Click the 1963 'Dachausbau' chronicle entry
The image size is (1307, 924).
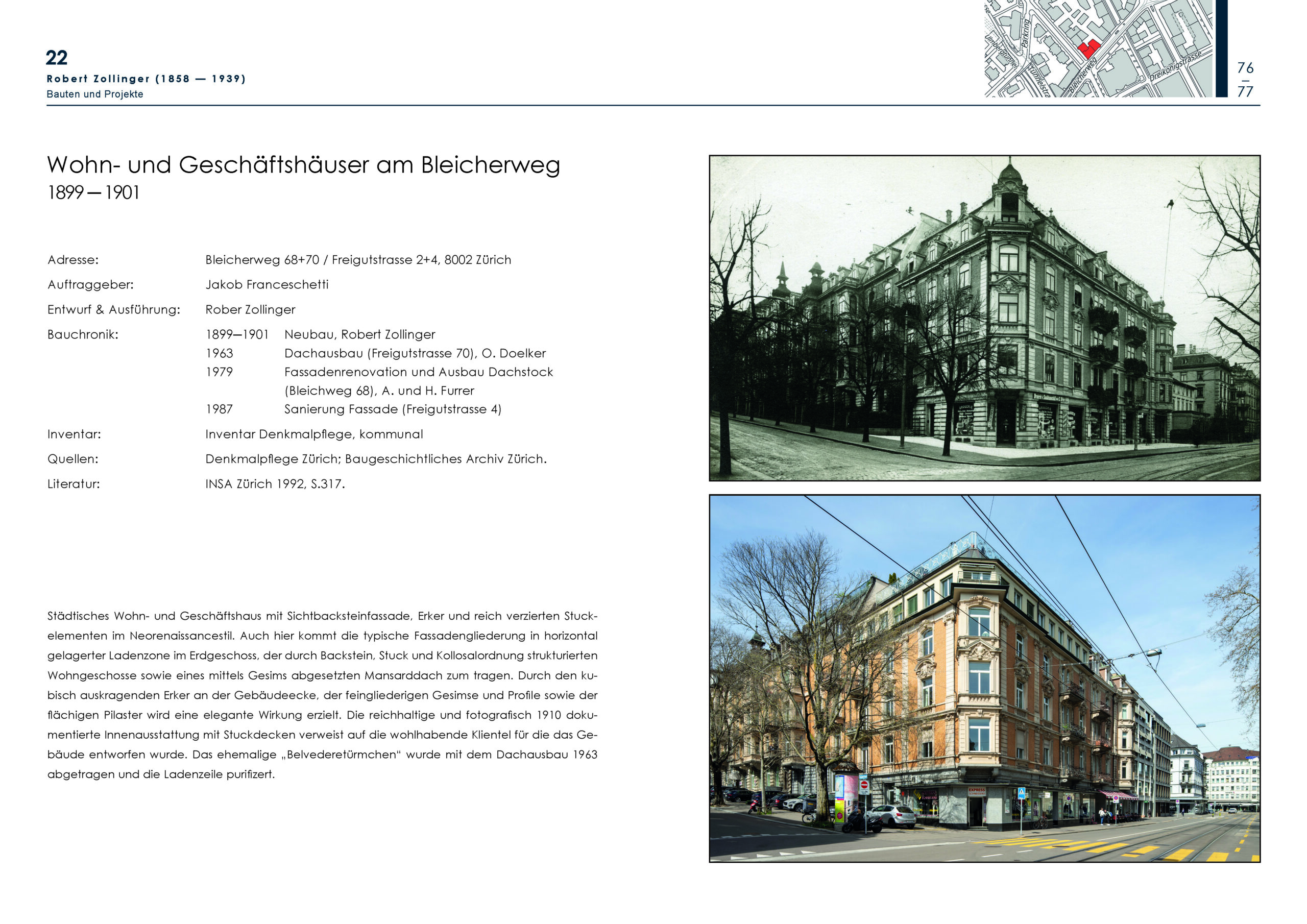coord(415,353)
